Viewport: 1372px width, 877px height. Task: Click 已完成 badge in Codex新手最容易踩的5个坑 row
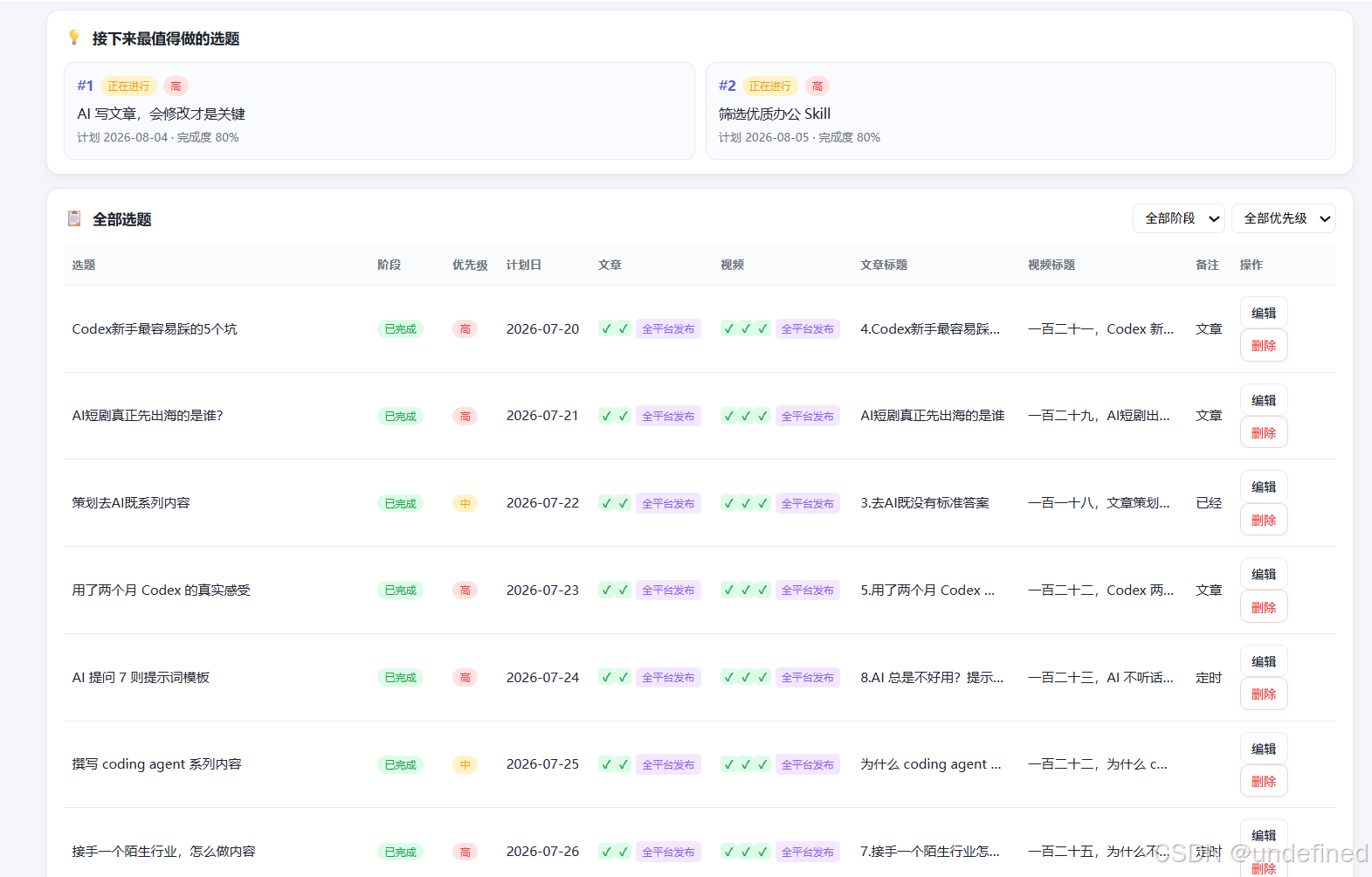400,328
